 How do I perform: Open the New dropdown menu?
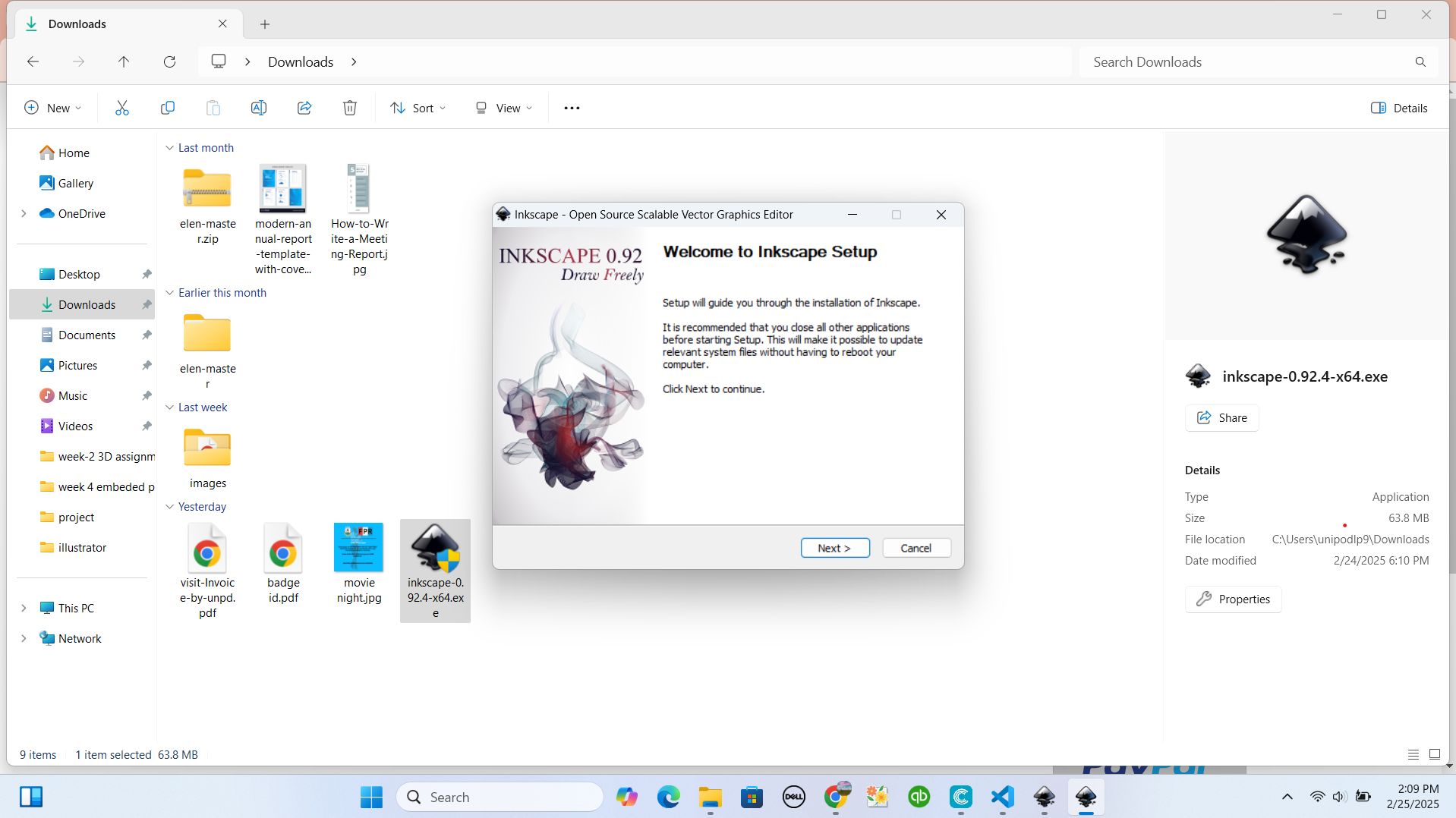52,108
